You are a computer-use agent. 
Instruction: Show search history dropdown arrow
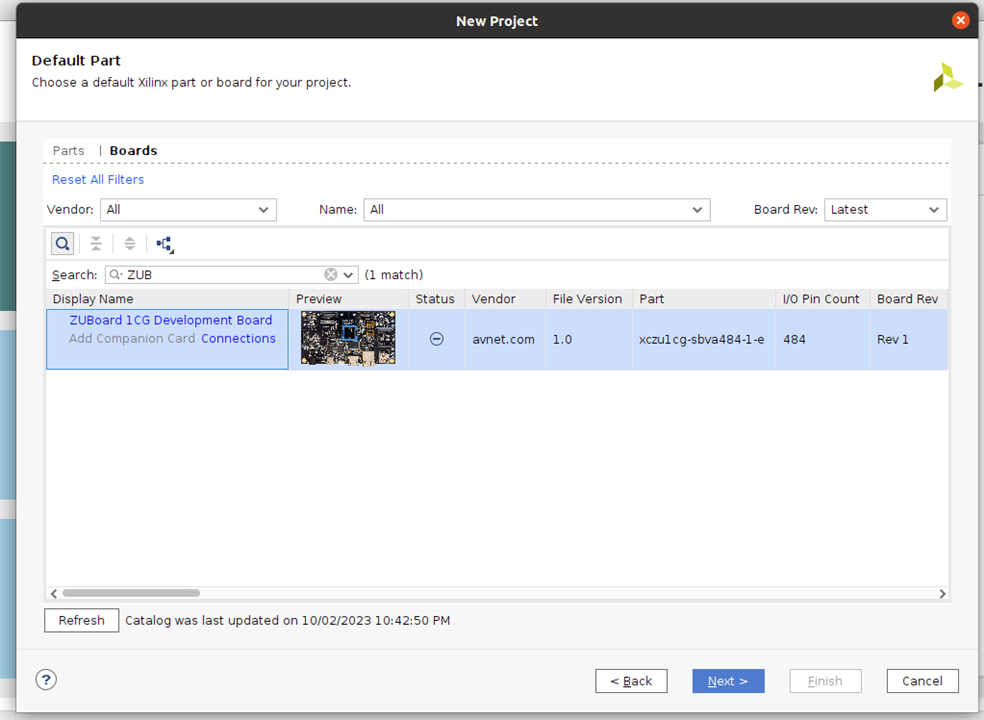pos(348,275)
